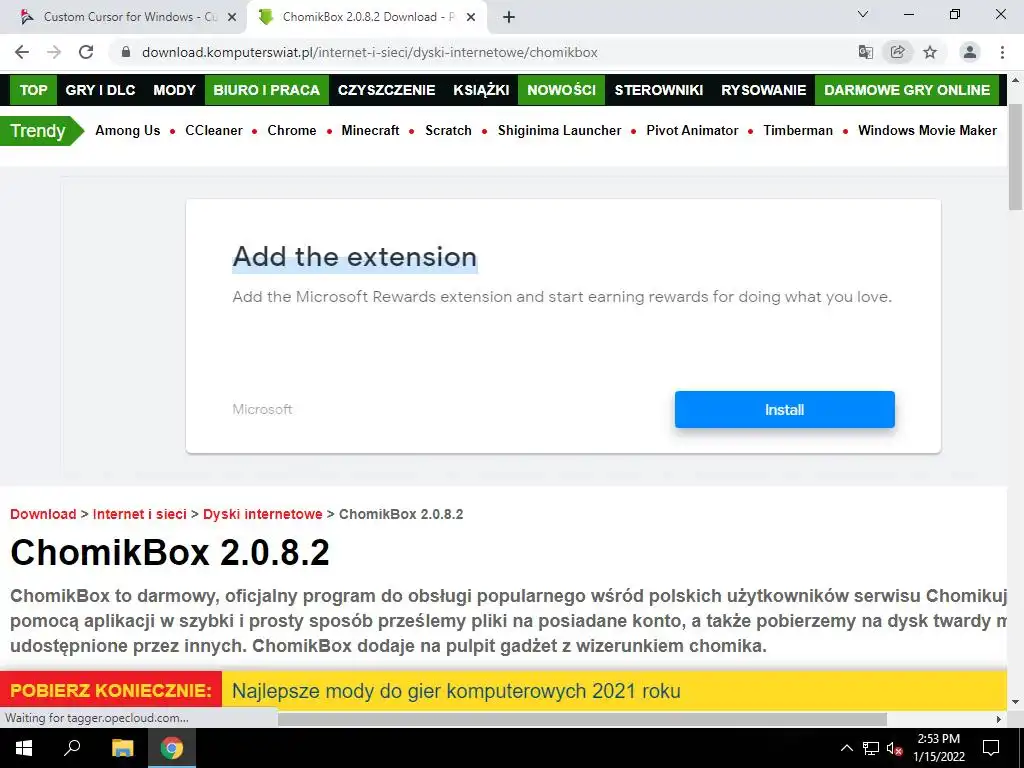
Task: Open the Windows Movie Maker trend link
Action: click(x=927, y=131)
